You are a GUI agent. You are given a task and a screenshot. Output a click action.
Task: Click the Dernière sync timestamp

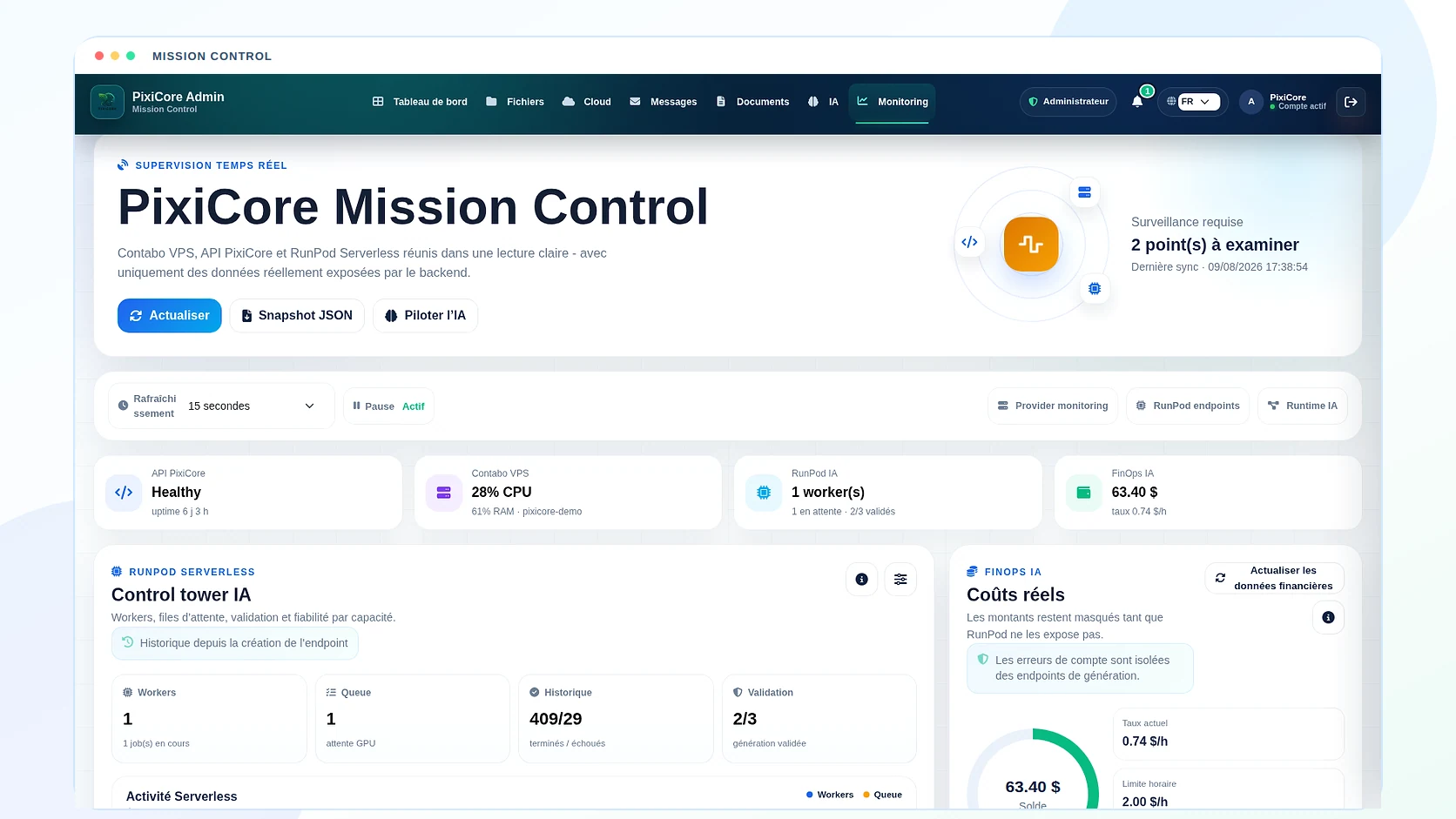click(1219, 267)
